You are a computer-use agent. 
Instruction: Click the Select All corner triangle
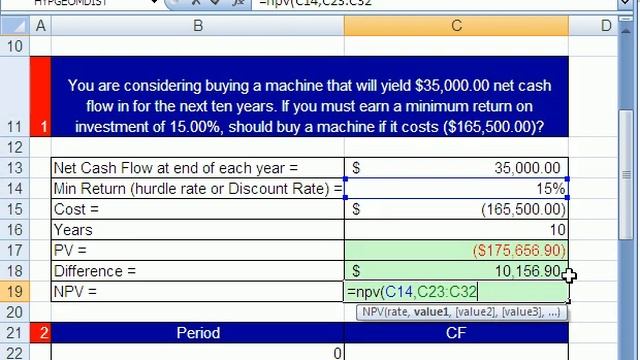point(15,26)
